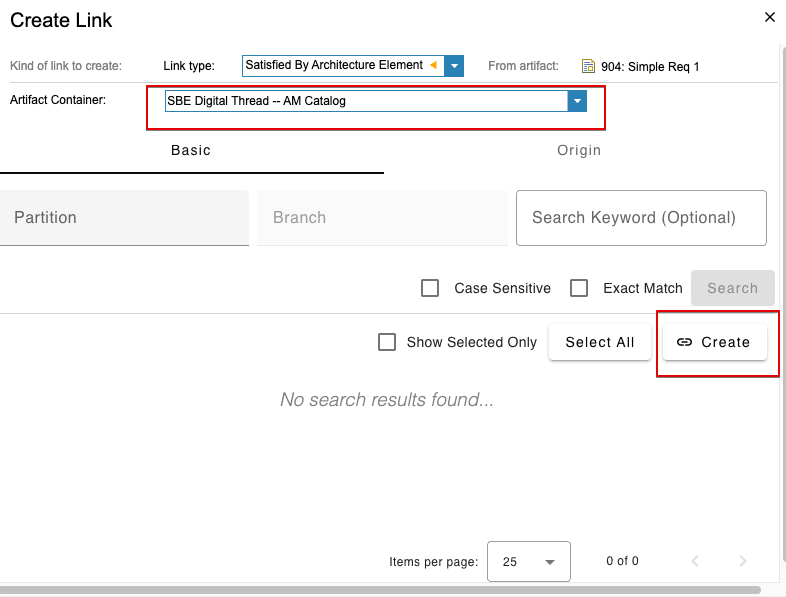Go to the previous results page
786x597 pixels.
pos(696,561)
